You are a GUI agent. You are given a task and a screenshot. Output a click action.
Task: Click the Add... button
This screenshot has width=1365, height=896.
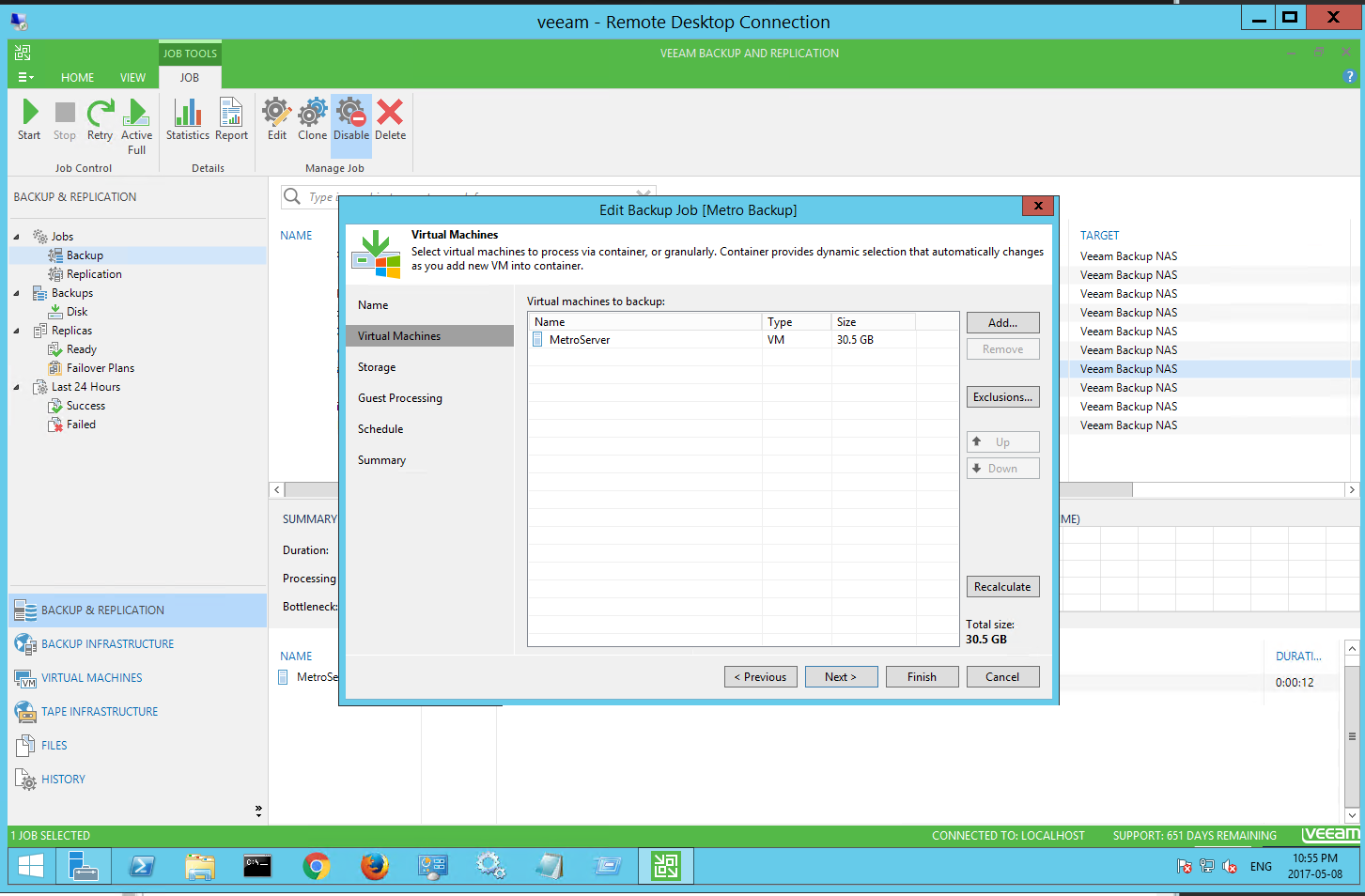point(1002,322)
